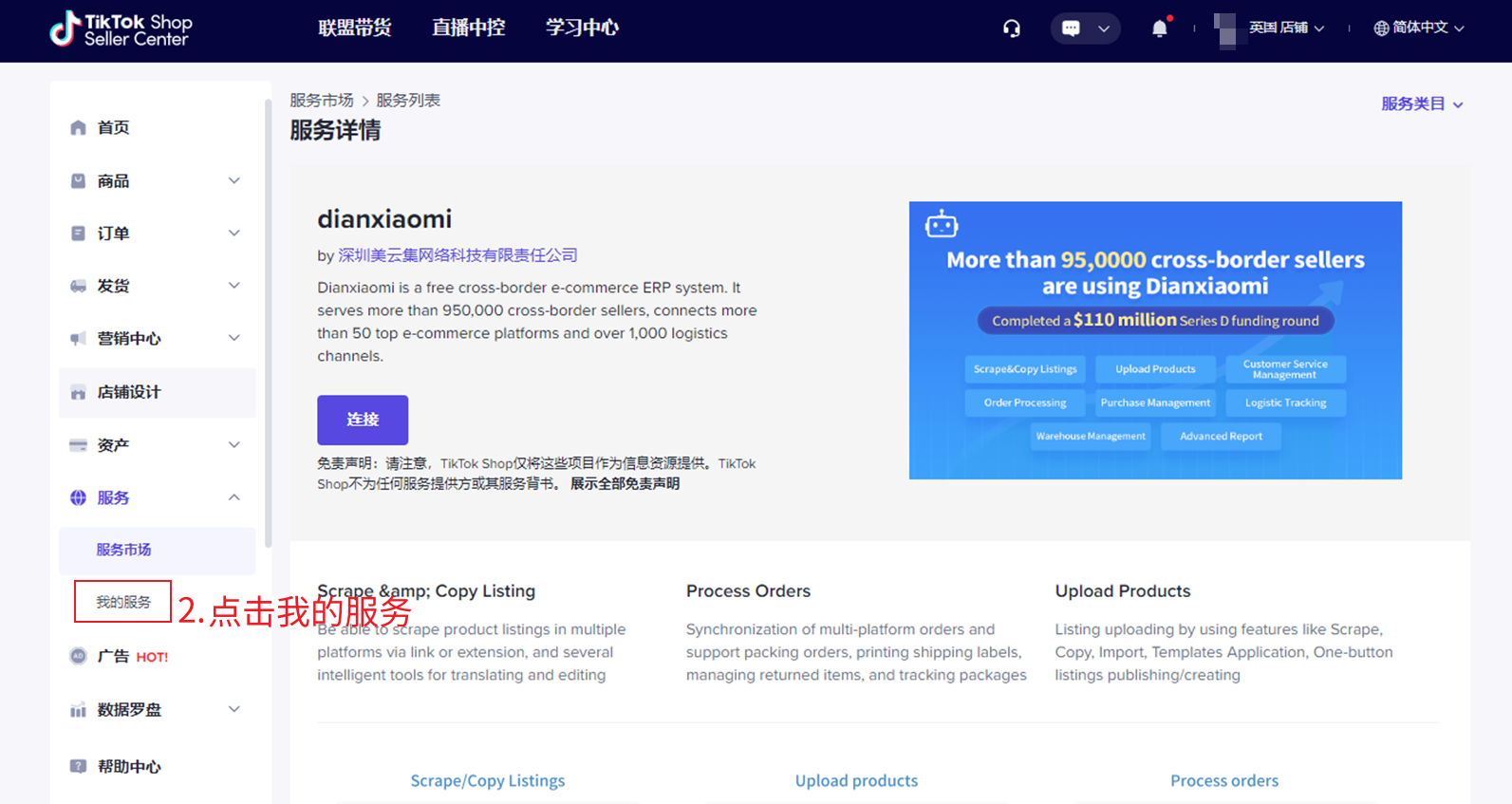Open the Upload products link

[856, 780]
